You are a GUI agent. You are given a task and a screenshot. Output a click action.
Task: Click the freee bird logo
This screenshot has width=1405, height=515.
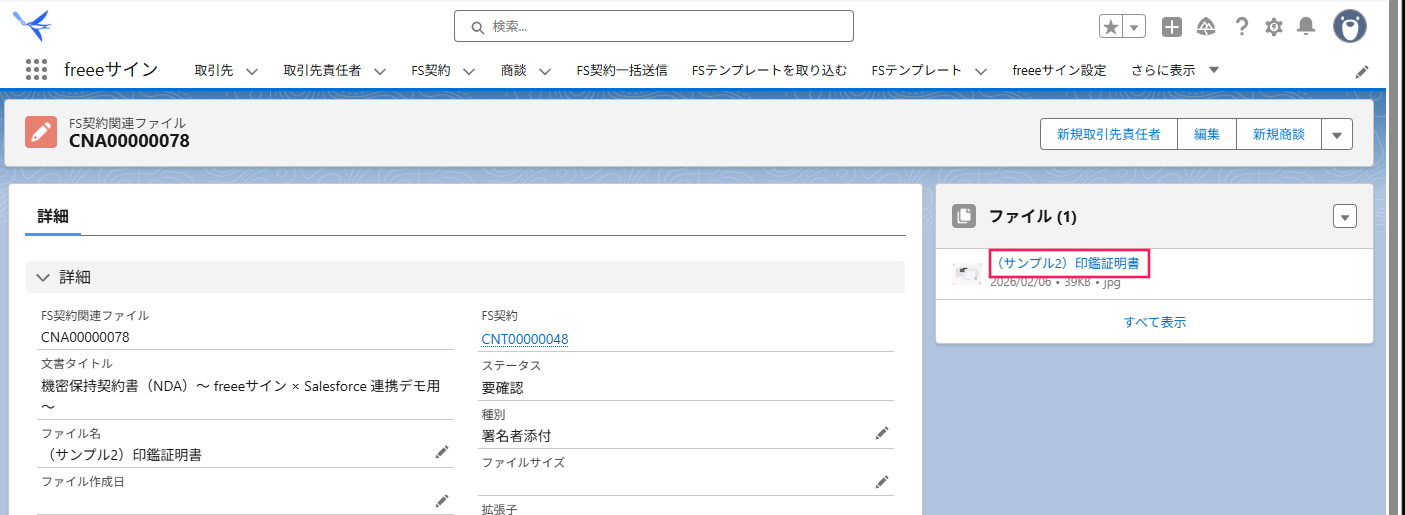tap(31, 24)
